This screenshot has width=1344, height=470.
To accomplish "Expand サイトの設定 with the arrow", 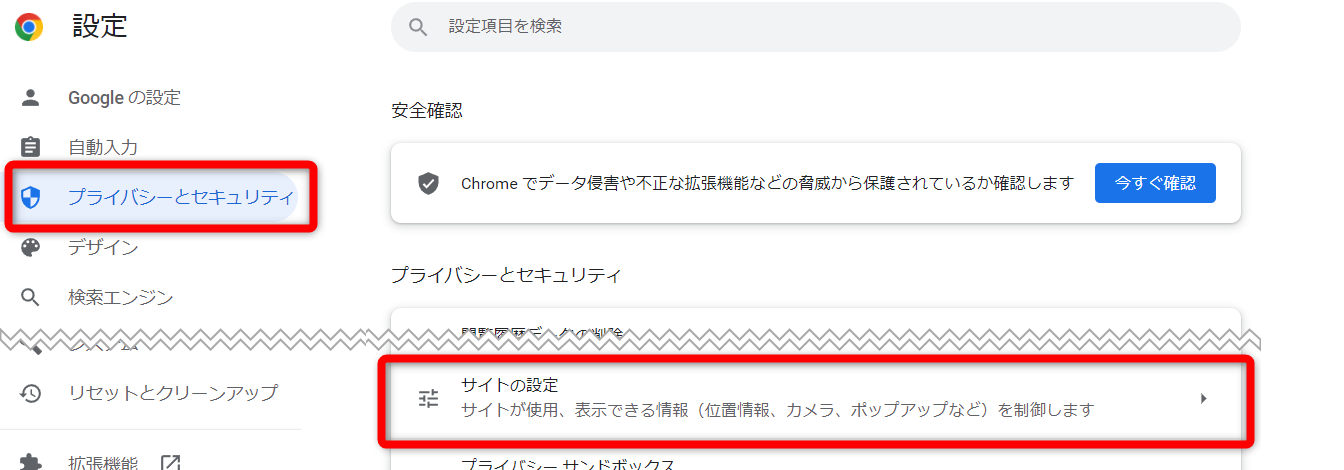I will 1203,398.
